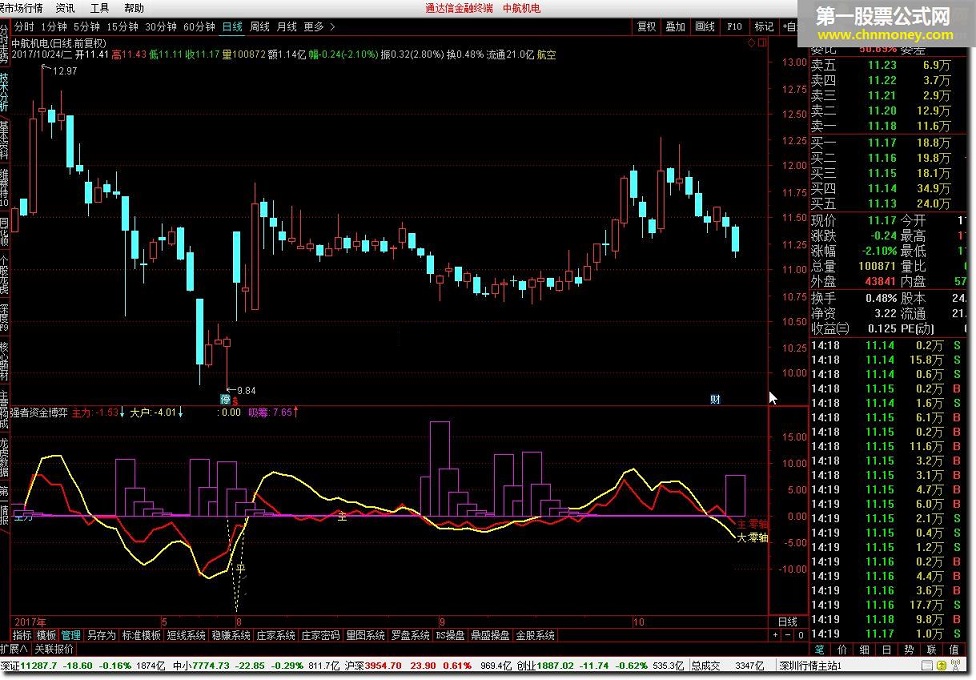This screenshot has width=976, height=680.
Task: Select the BS操盘 template
Action: coord(450,636)
